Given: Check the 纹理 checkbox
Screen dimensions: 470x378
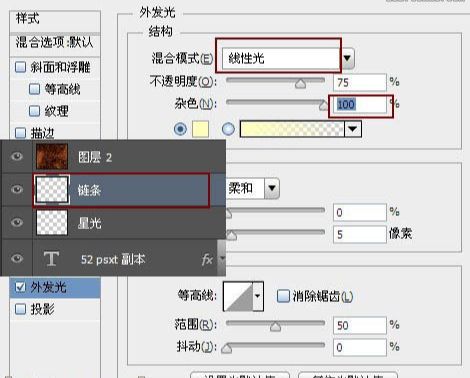Looking at the screenshot, I should [34, 111].
